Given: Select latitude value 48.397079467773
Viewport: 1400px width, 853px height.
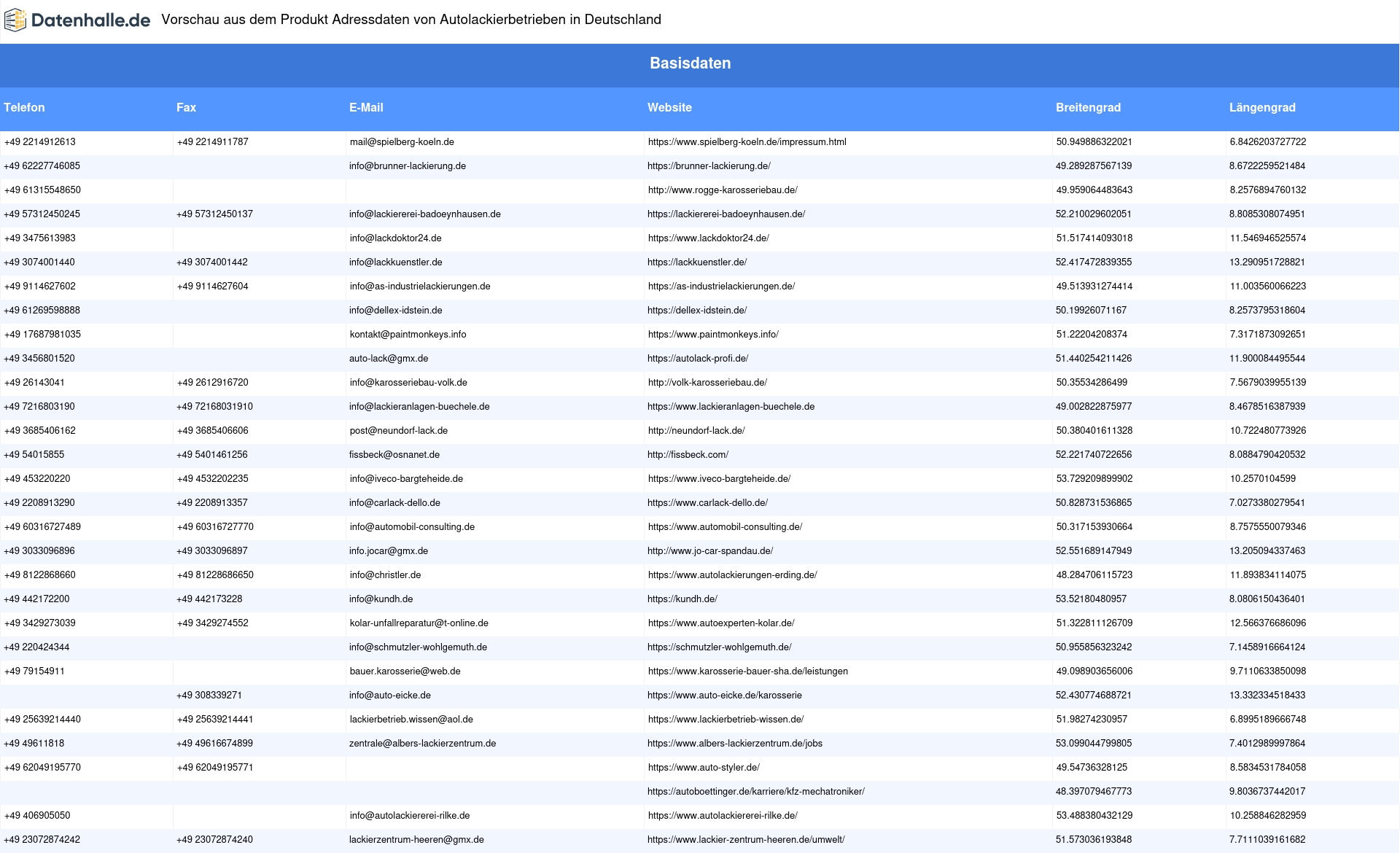Looking at the screenshot, I should tap(1094, 792).
